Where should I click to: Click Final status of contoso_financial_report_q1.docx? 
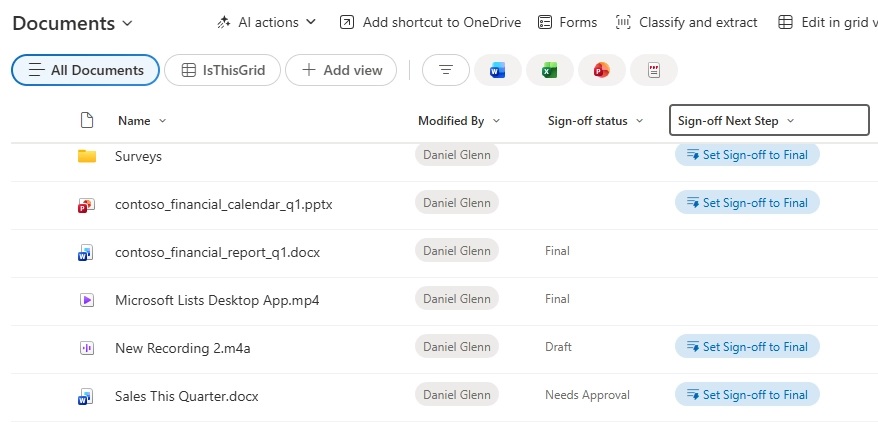[557, 251]
